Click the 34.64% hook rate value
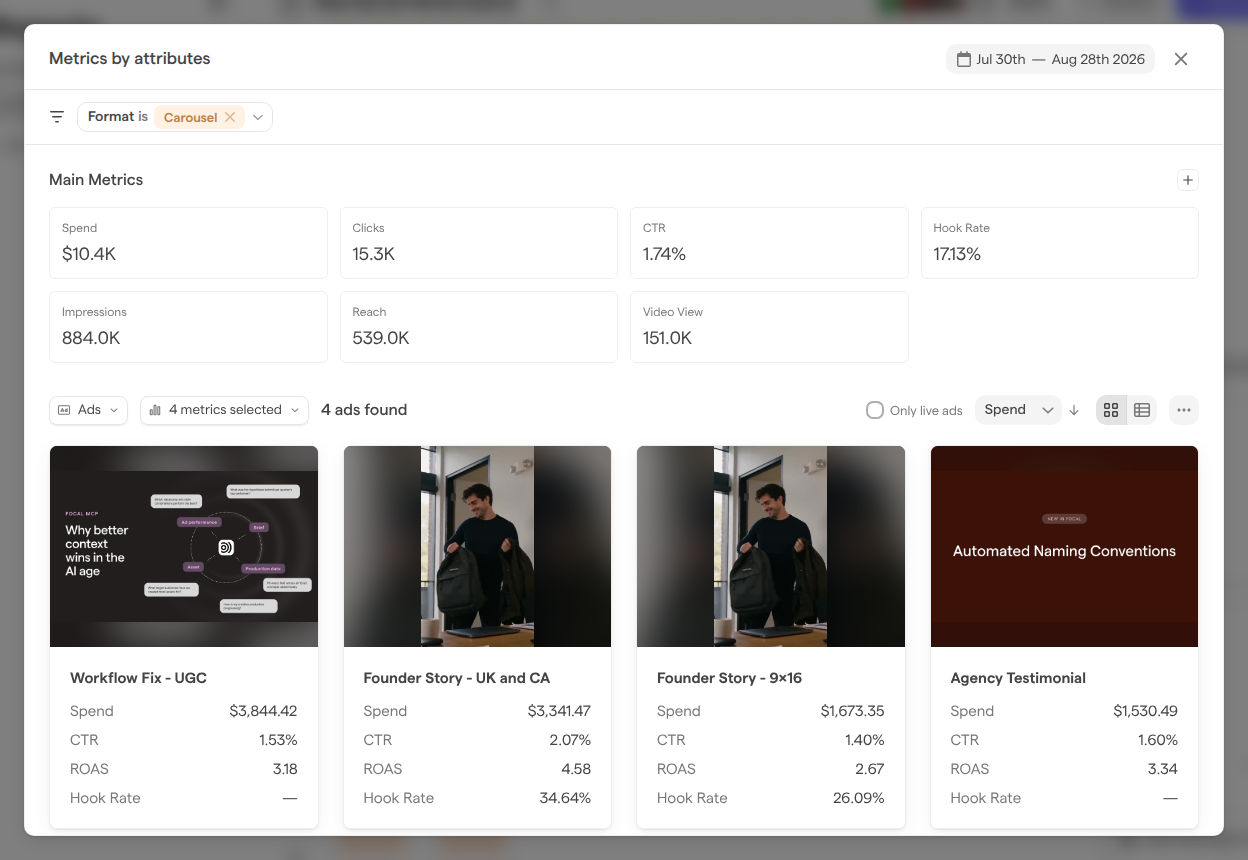 click(x=564, y=798)
